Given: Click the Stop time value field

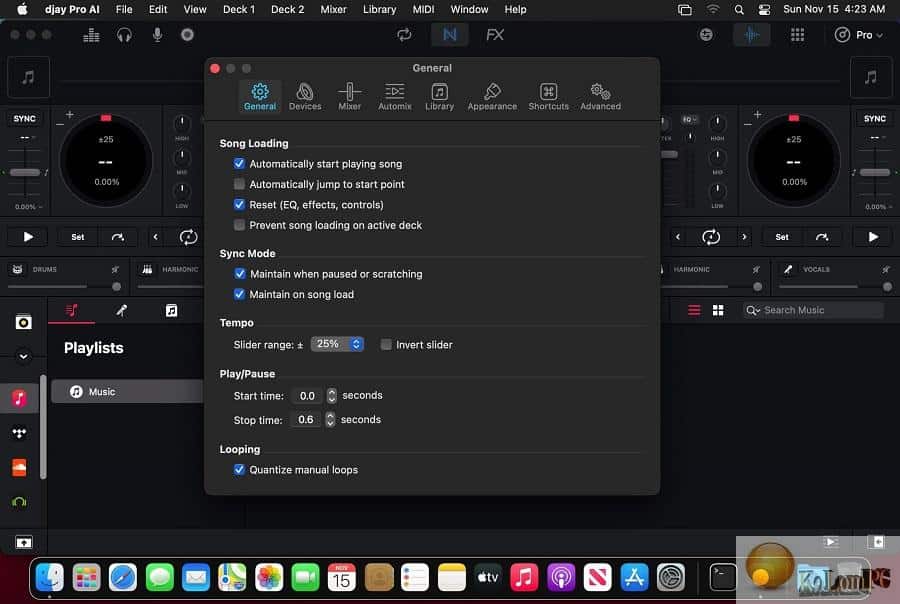Looking at the screenshot, I should tap(306, 420).
